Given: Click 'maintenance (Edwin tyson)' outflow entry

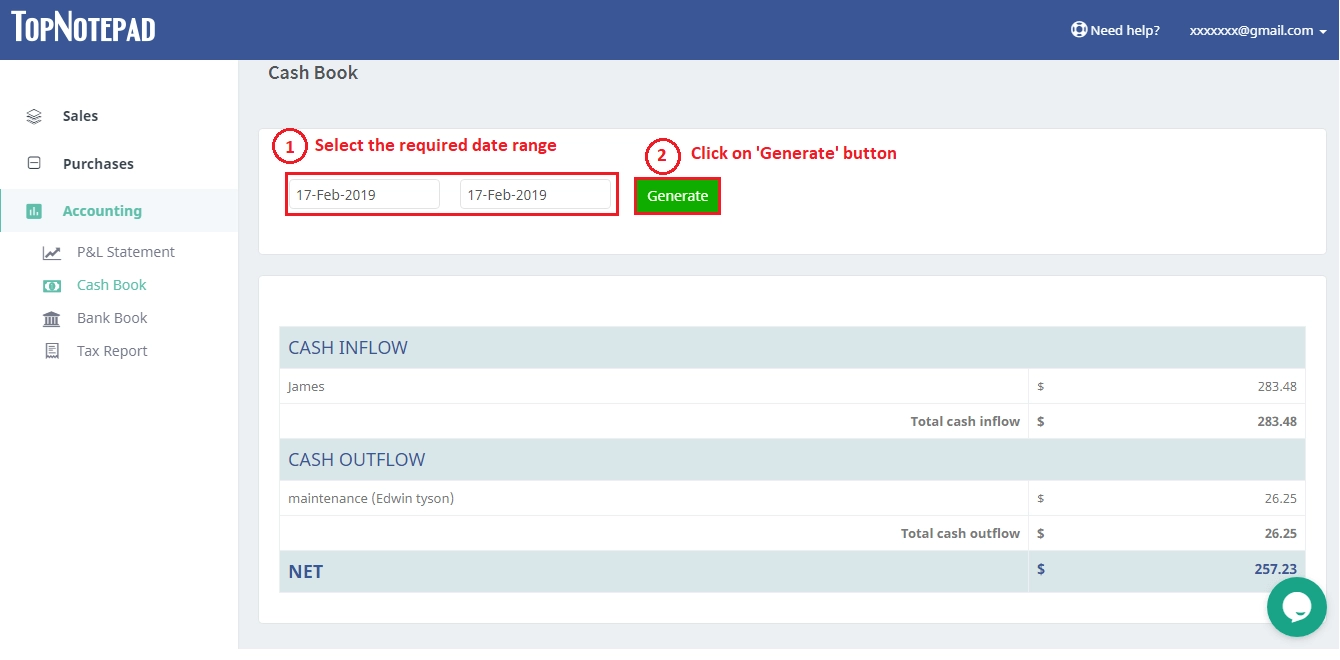Looking at the screenshot, I should coord(371,498).
